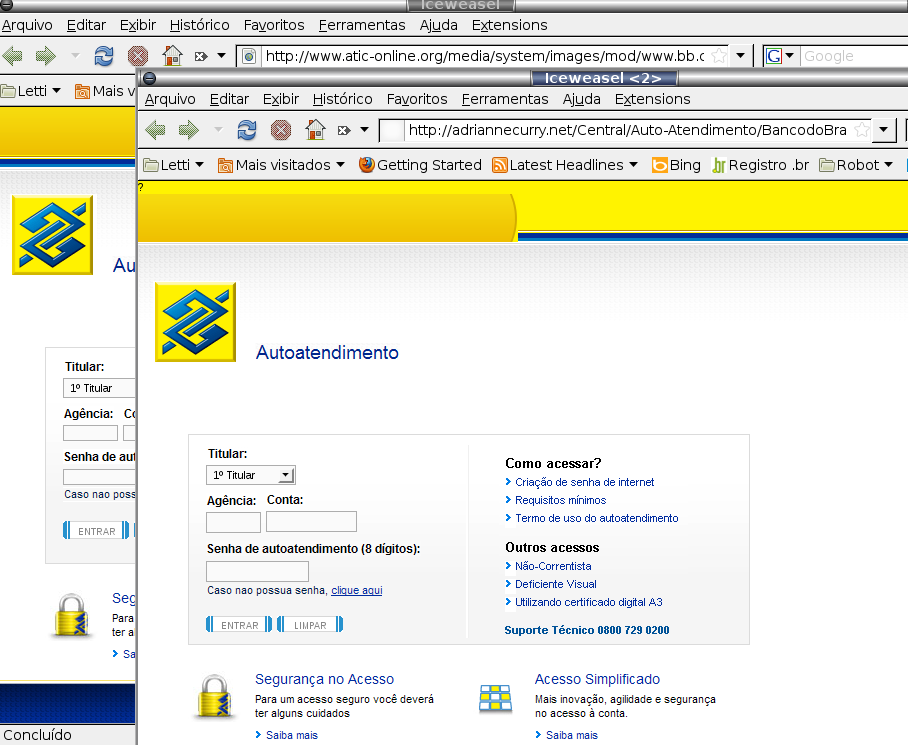Screen dimensions: 908x745
Task: Expand Latest Headlines feed in front window
Action: point(565,165)
